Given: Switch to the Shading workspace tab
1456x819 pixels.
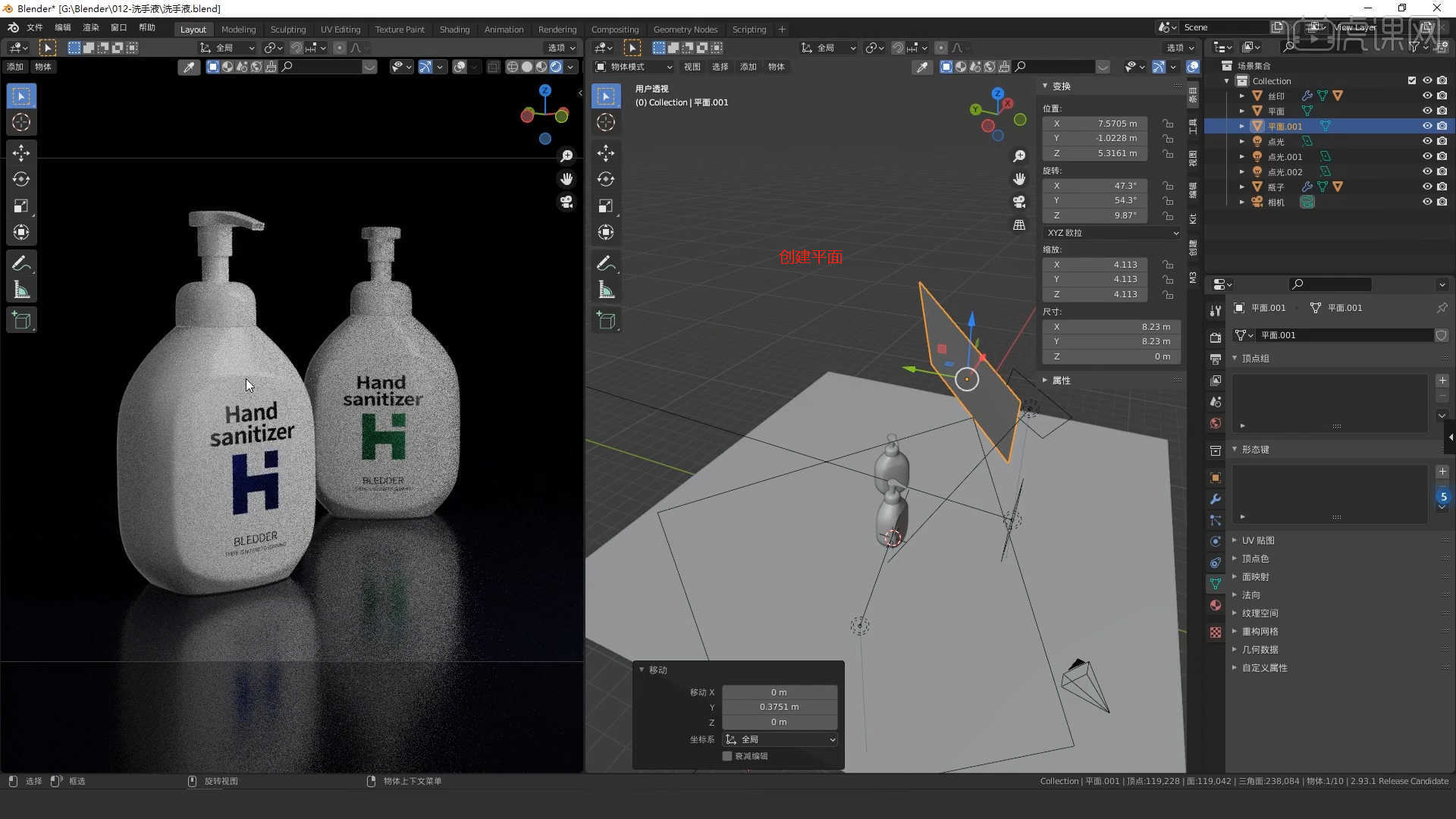Looking at the screenshot, I should (454, 30).
